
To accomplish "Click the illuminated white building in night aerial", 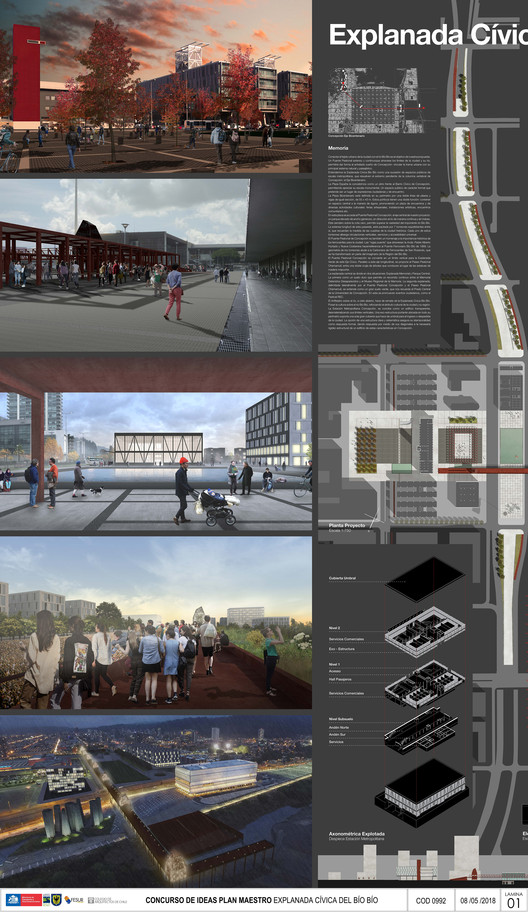I will point(216,777).
